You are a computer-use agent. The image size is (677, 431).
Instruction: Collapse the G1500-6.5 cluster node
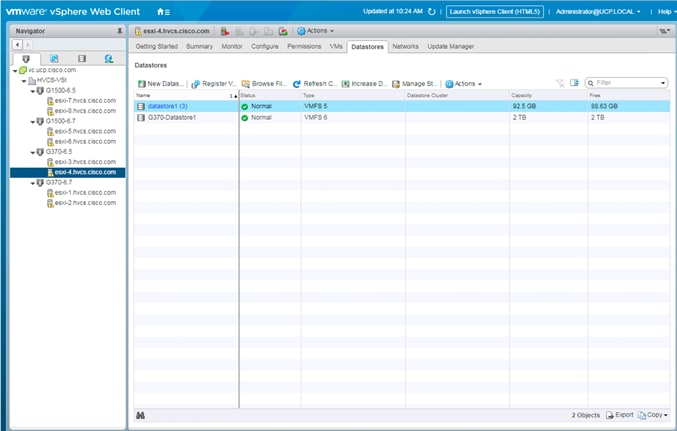point(32,91)
